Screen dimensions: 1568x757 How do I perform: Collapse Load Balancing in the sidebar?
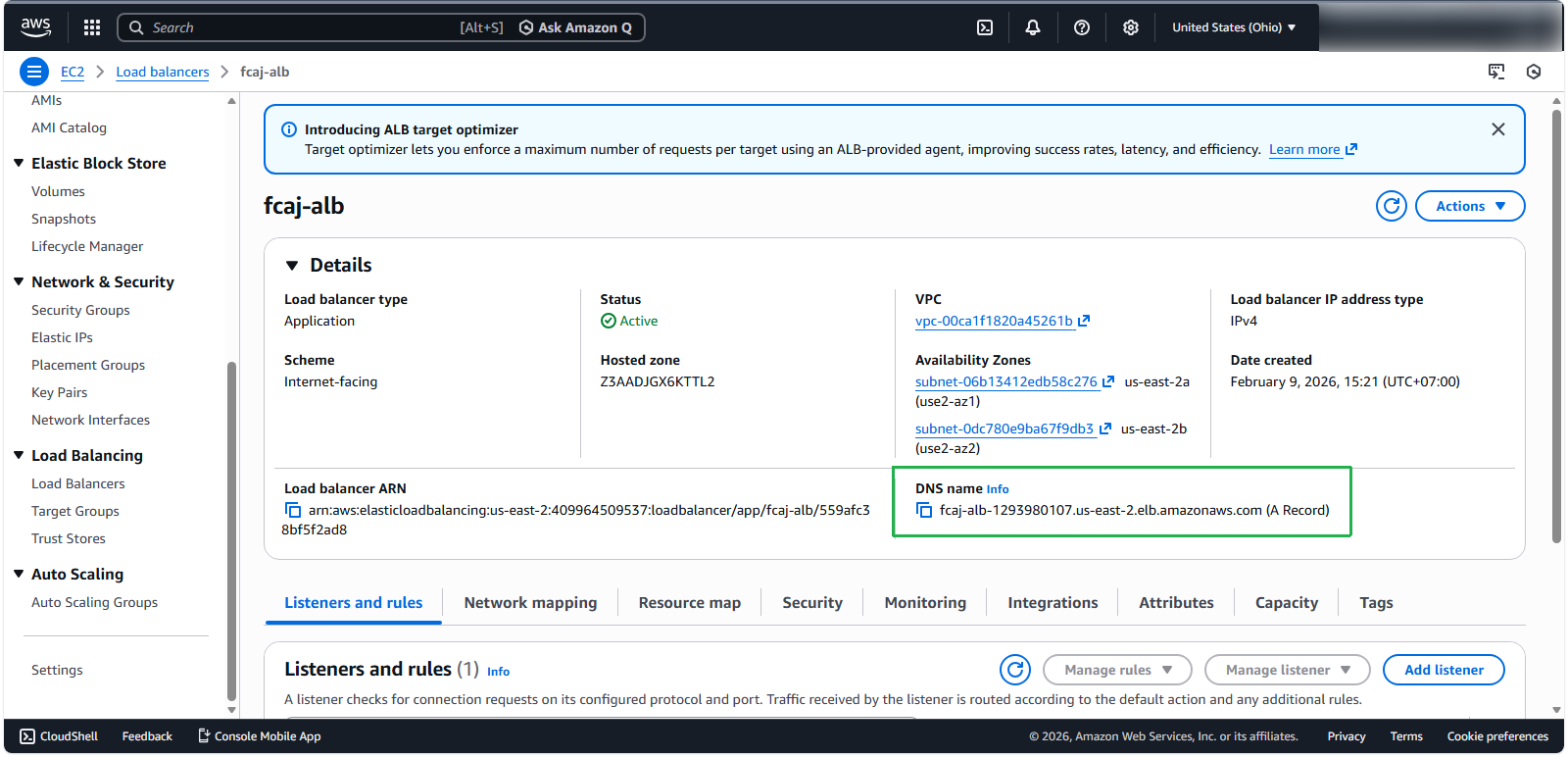(x=19, y=455)
